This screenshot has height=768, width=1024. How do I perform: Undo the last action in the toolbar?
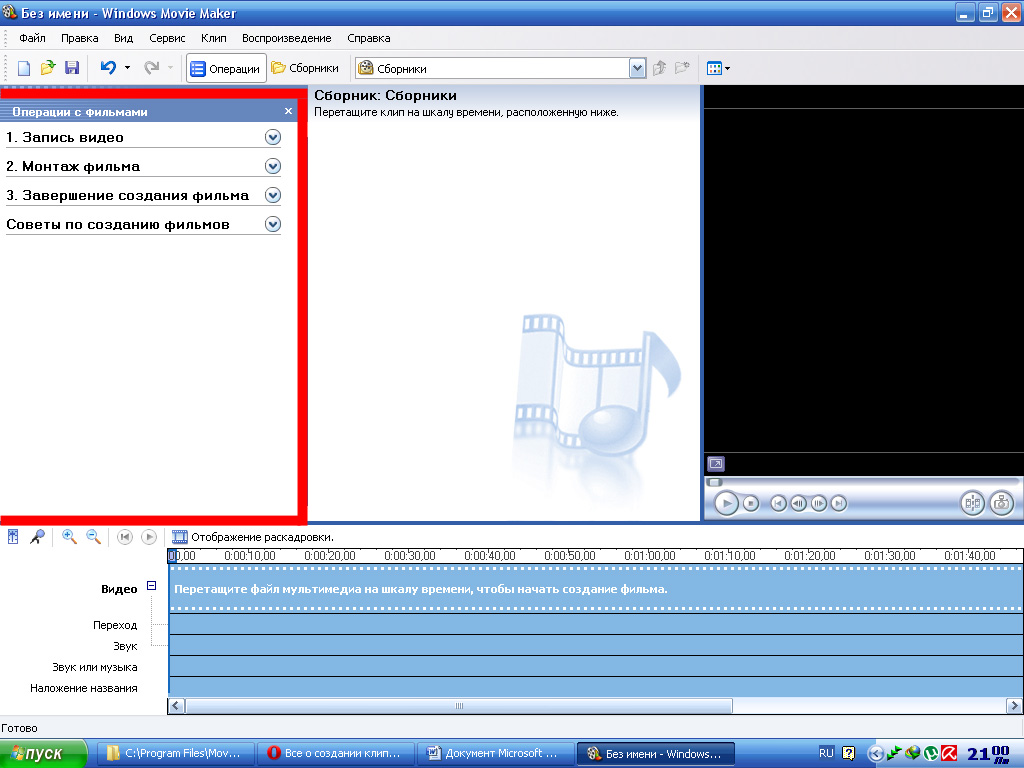click(108, 67)
